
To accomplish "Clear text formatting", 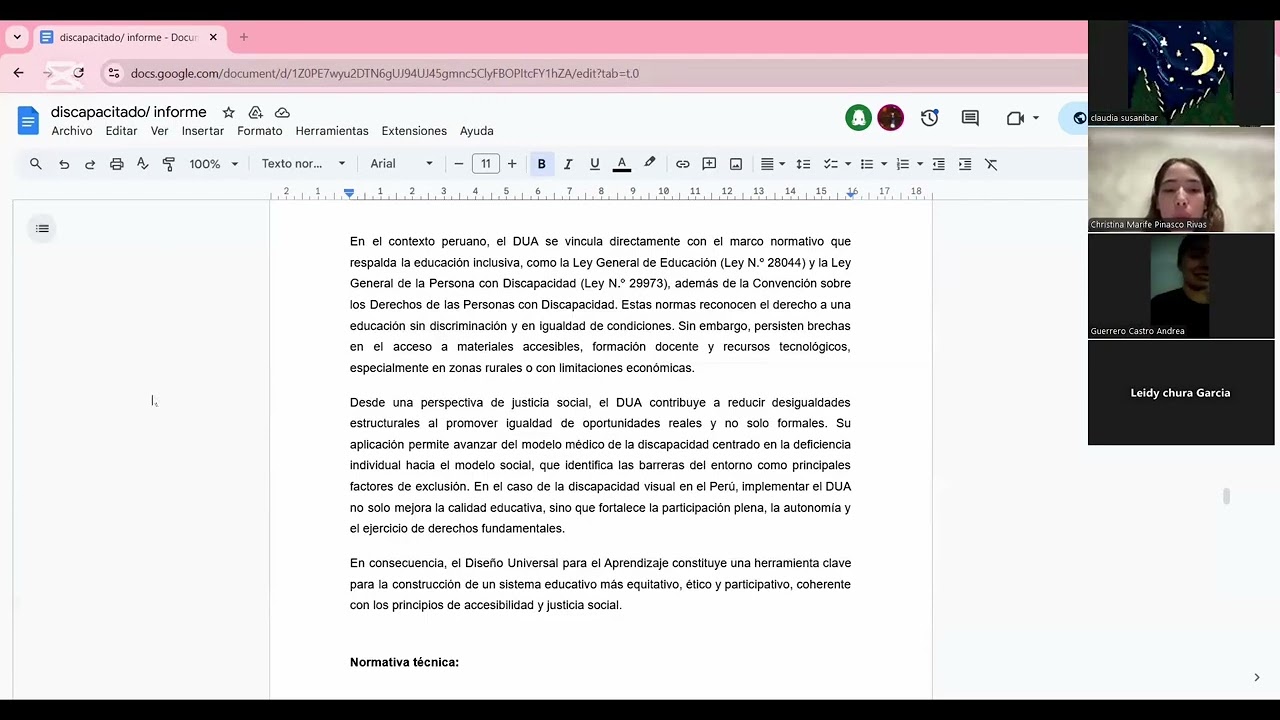I will coord(991,164).
